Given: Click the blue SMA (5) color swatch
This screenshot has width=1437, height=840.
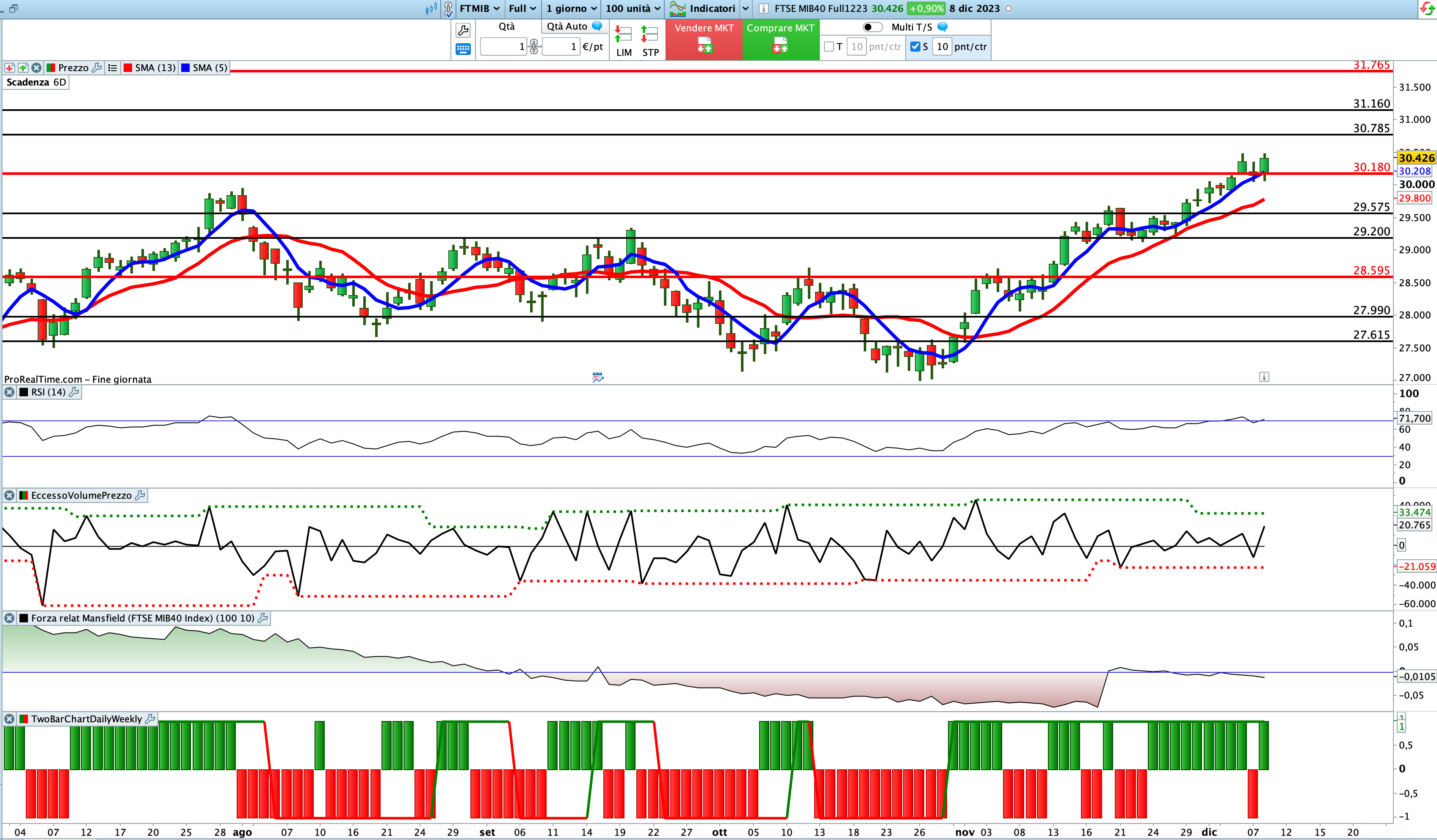Looking at the screenshot, I should 185,68.
